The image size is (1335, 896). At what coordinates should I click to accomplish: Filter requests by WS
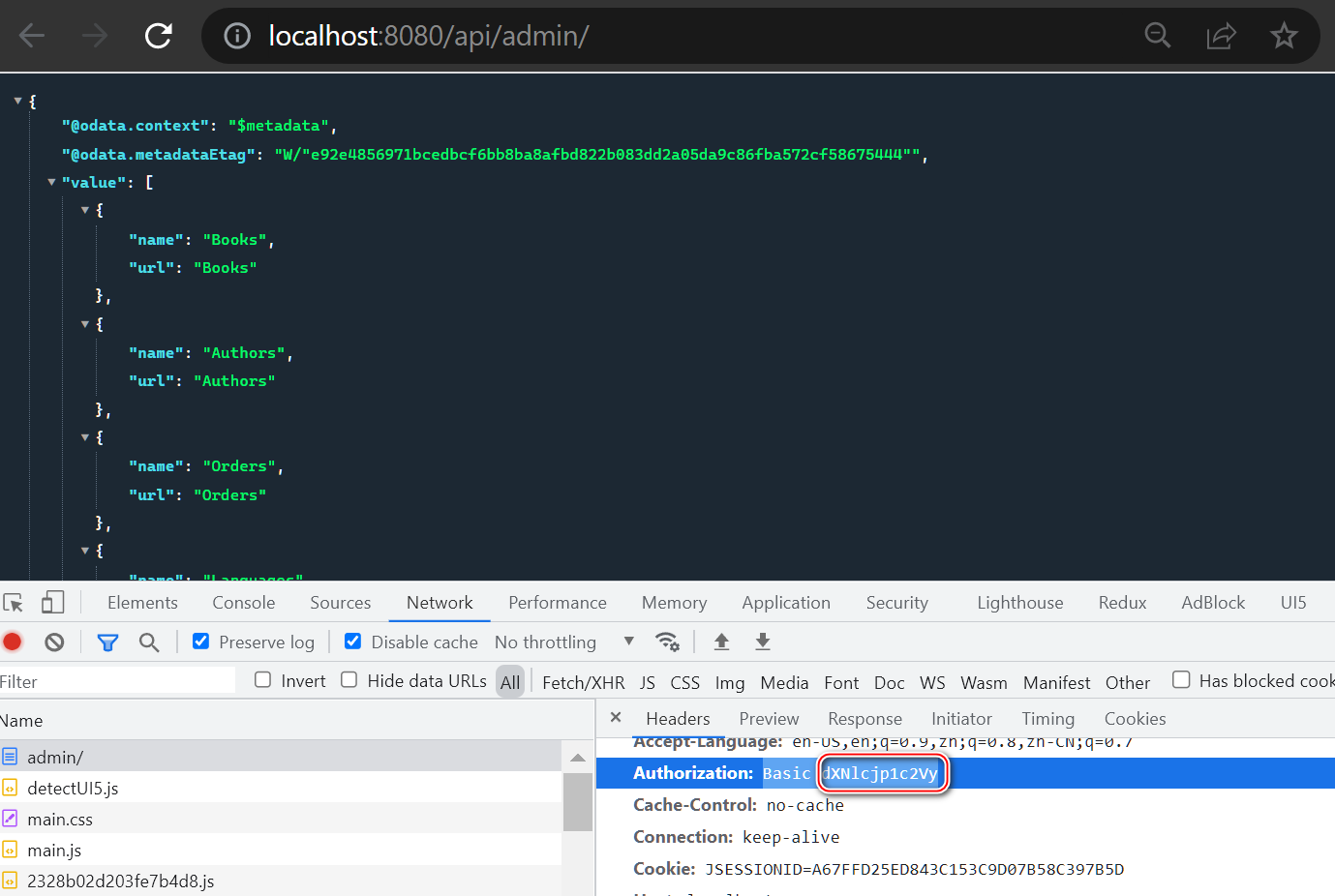[x=932, y=682]
